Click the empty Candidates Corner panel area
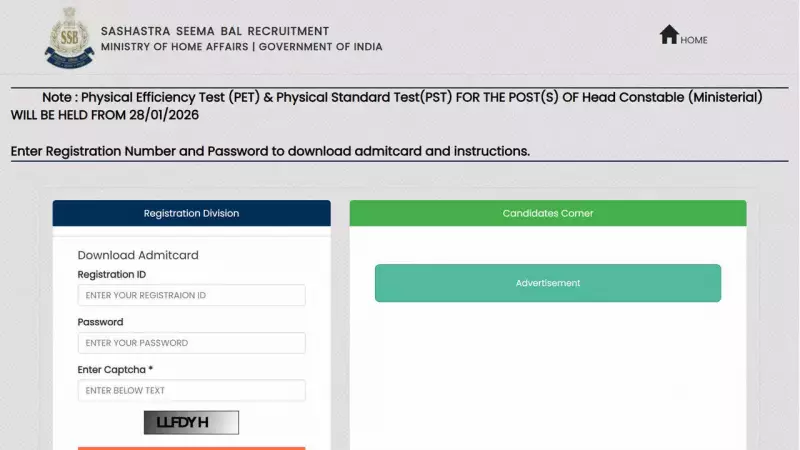 [547, 370]
